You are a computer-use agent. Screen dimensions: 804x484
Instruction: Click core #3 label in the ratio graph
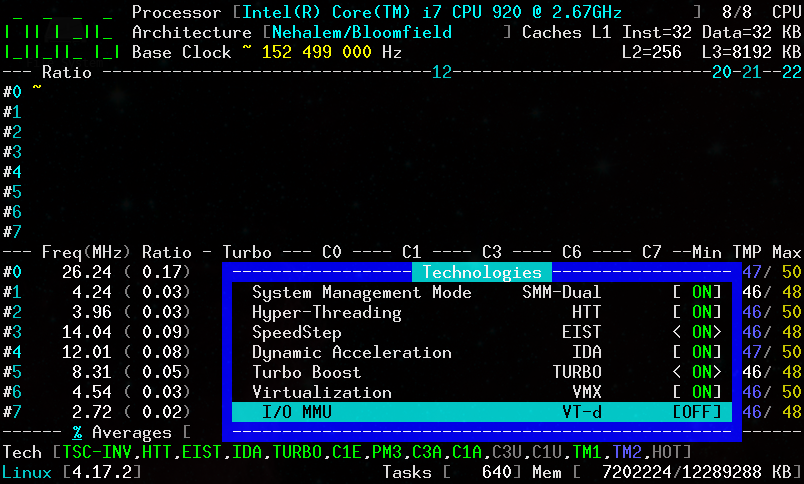point(12,152)
